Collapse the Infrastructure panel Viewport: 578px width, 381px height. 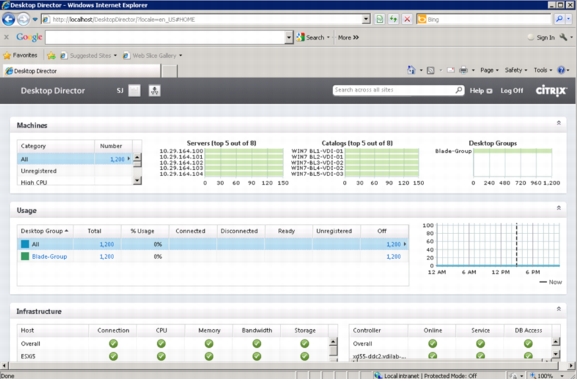point(559,309)
